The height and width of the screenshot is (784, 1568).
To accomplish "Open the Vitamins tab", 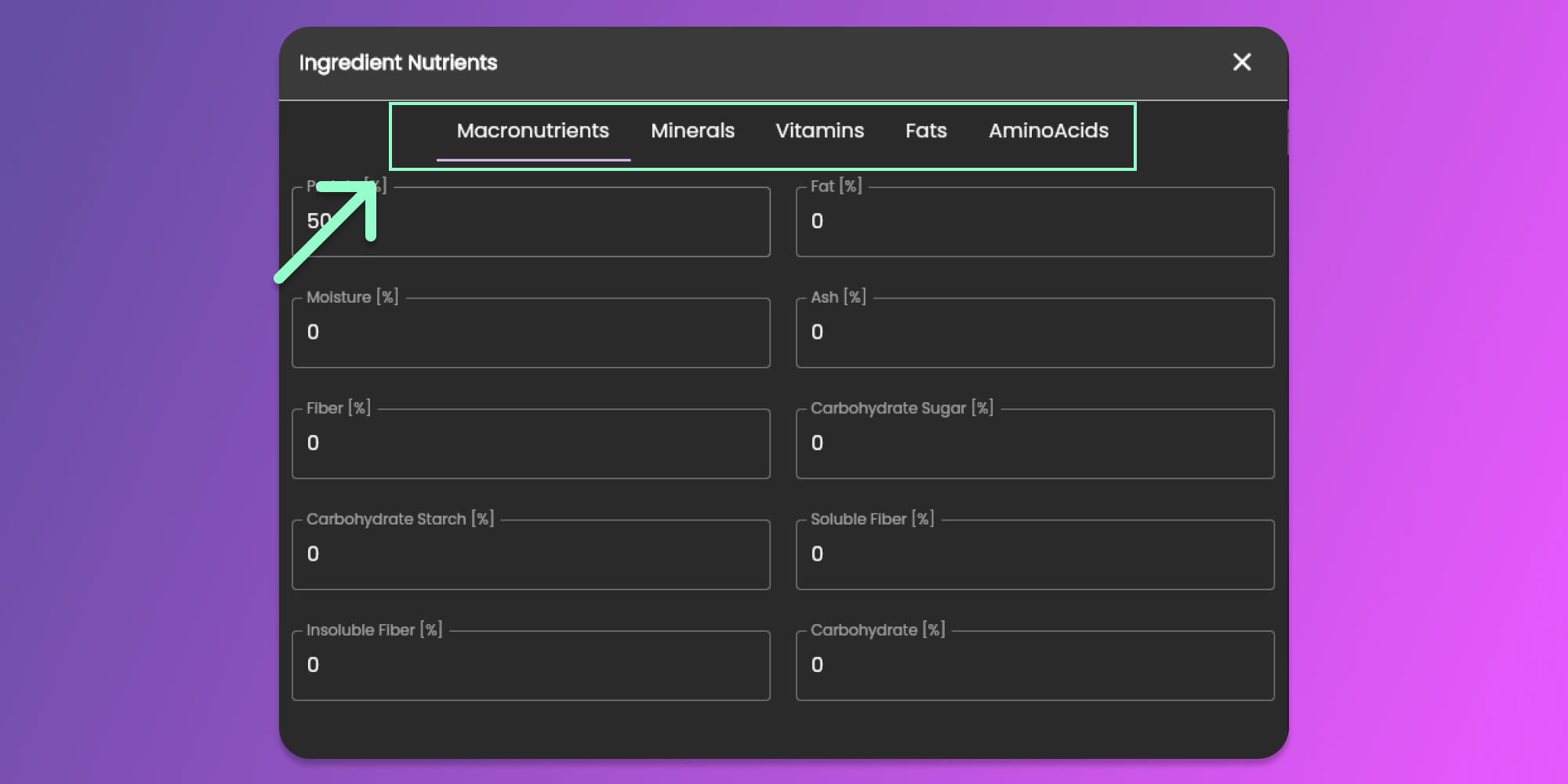I will click(819, 131).
